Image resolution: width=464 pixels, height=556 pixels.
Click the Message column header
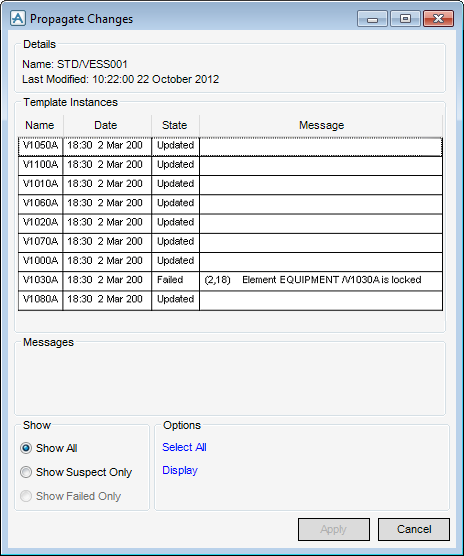click(x=321, y=125)
